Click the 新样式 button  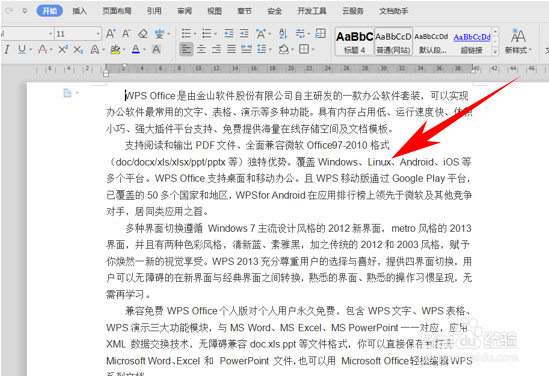click(x=518, y=41)
